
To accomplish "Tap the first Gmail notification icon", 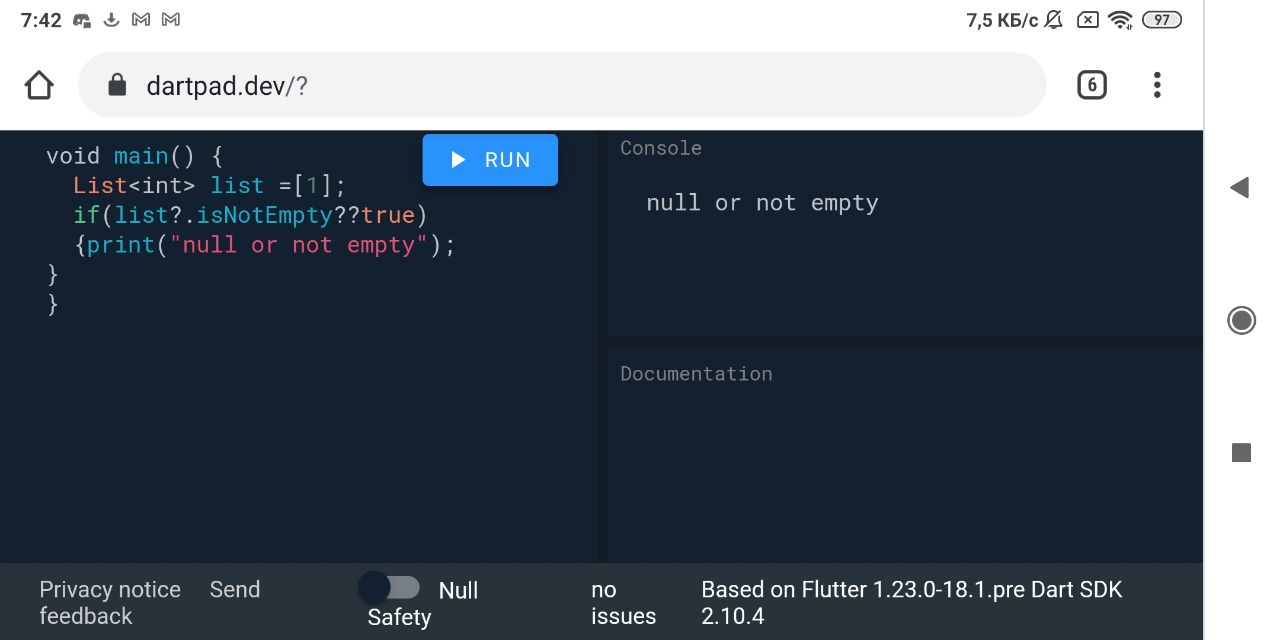I will pos(141,20).
